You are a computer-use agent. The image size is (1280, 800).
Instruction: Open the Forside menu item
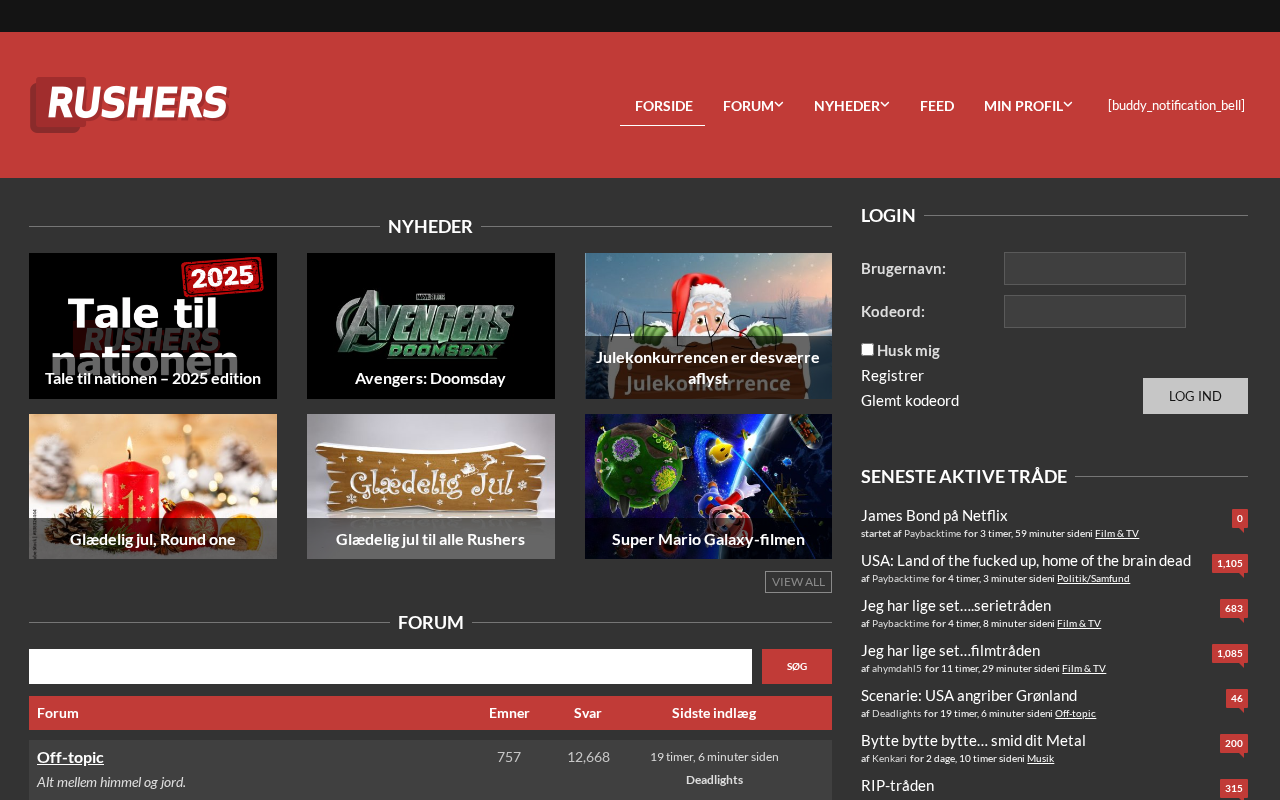coord(664,105)
